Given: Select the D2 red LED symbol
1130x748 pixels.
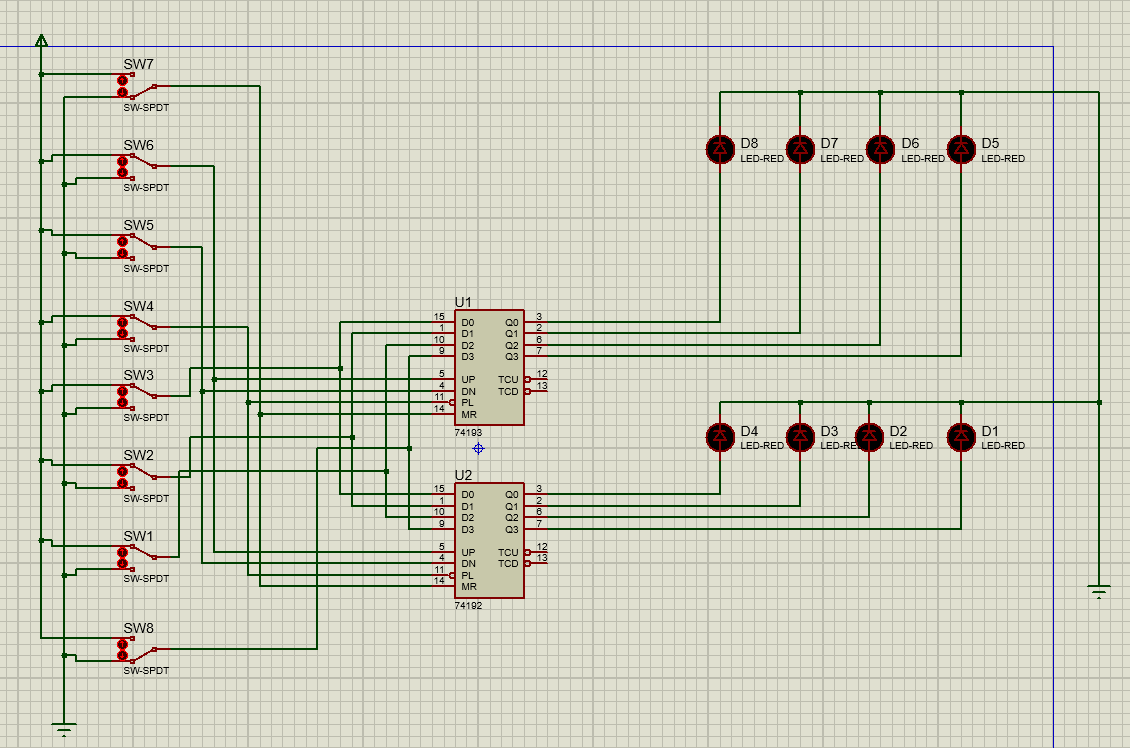Looking at the screenshot, I should 869,437.
